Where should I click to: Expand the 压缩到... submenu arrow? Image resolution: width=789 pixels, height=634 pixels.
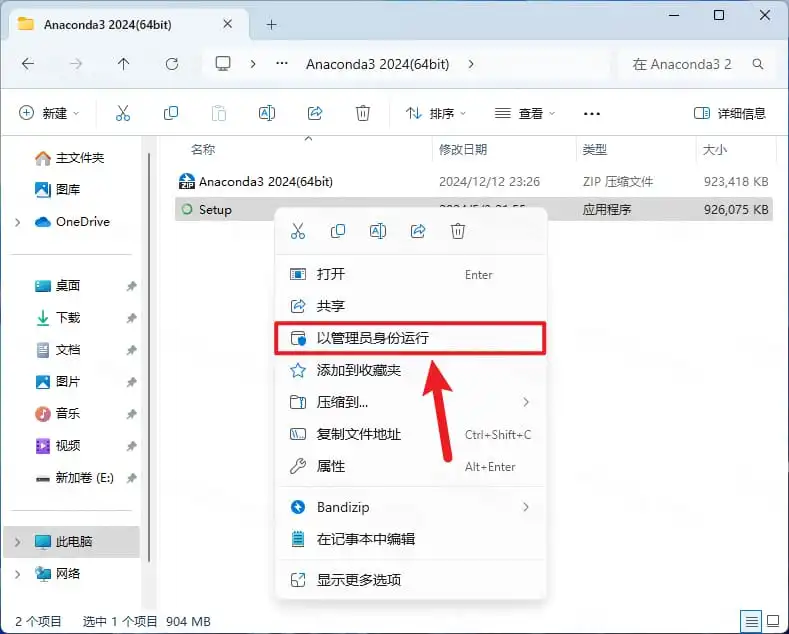click(x=526, y=402)
